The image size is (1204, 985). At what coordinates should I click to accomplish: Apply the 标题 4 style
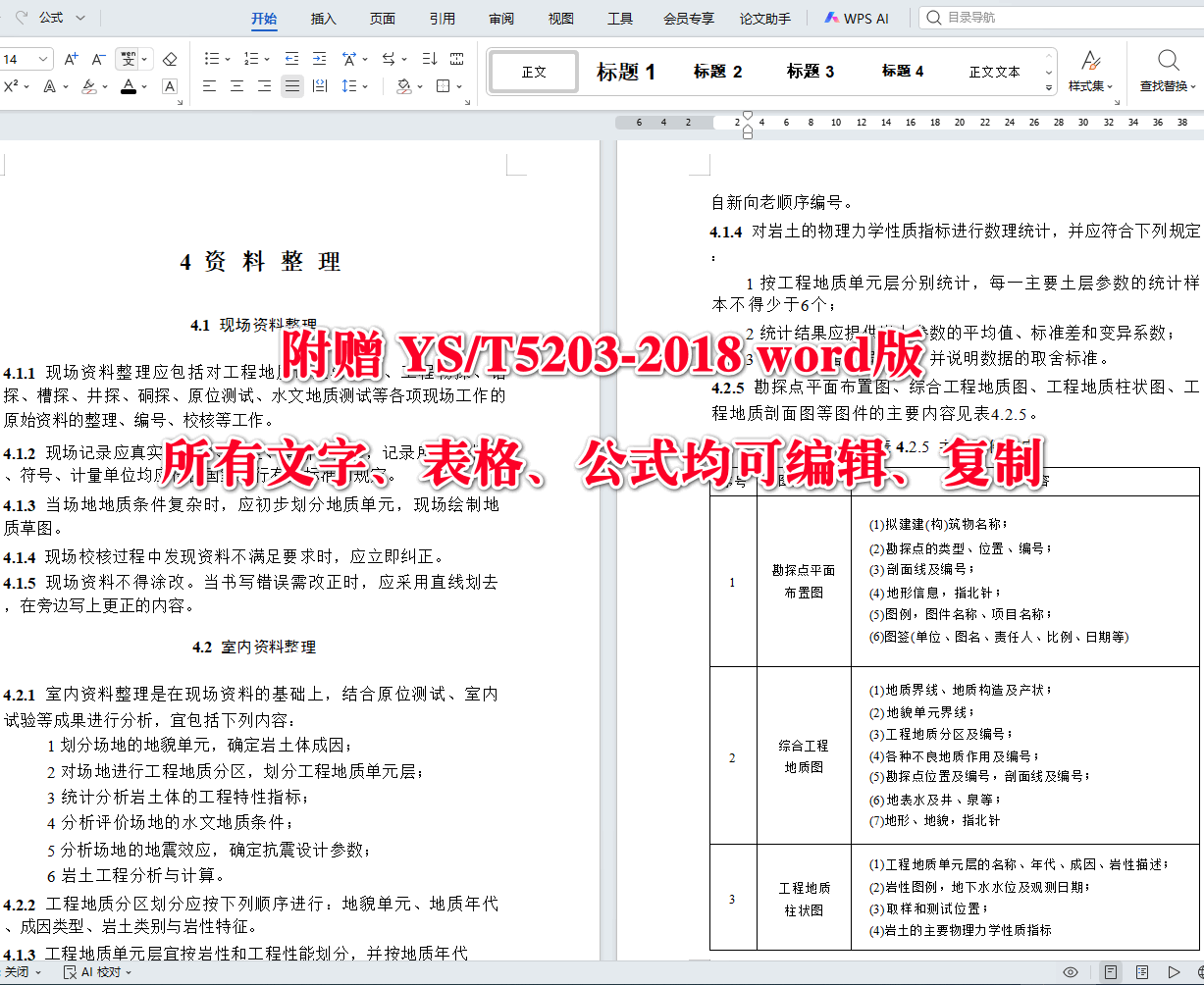click(x=902, y=72)
